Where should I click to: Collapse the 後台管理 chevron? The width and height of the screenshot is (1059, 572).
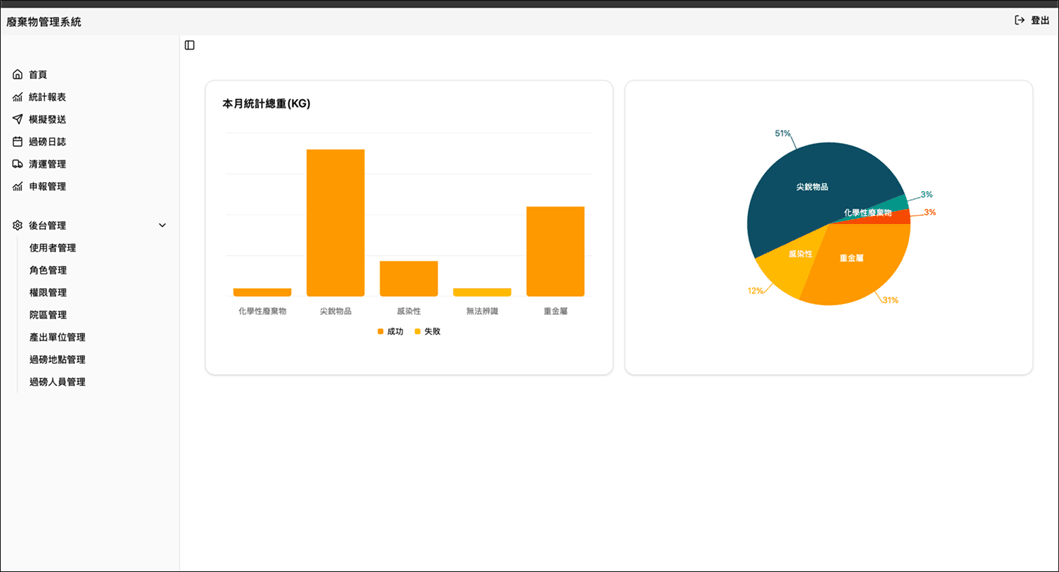162,225
